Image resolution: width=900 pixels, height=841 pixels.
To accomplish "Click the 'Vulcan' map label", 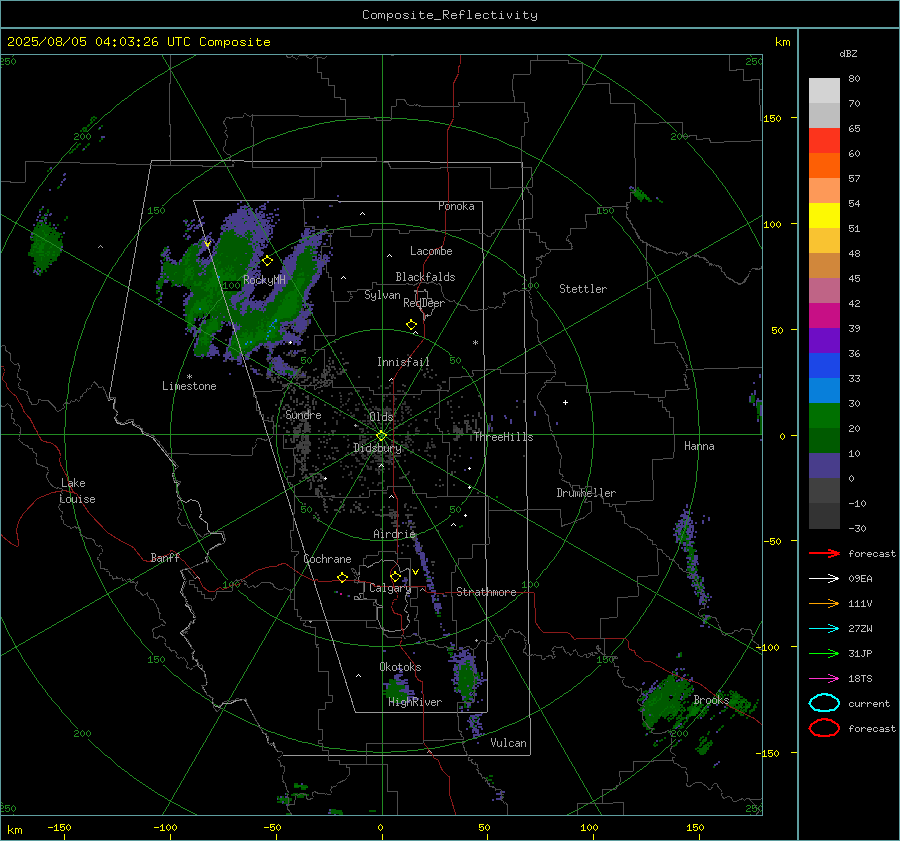I will point(508,743).
